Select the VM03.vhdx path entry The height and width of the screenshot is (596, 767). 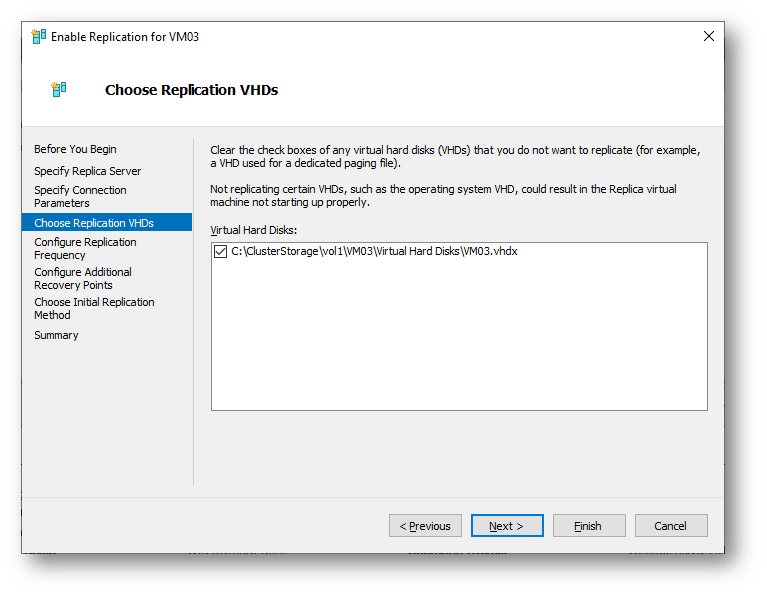pyautogui.click(x=374, y=252)
